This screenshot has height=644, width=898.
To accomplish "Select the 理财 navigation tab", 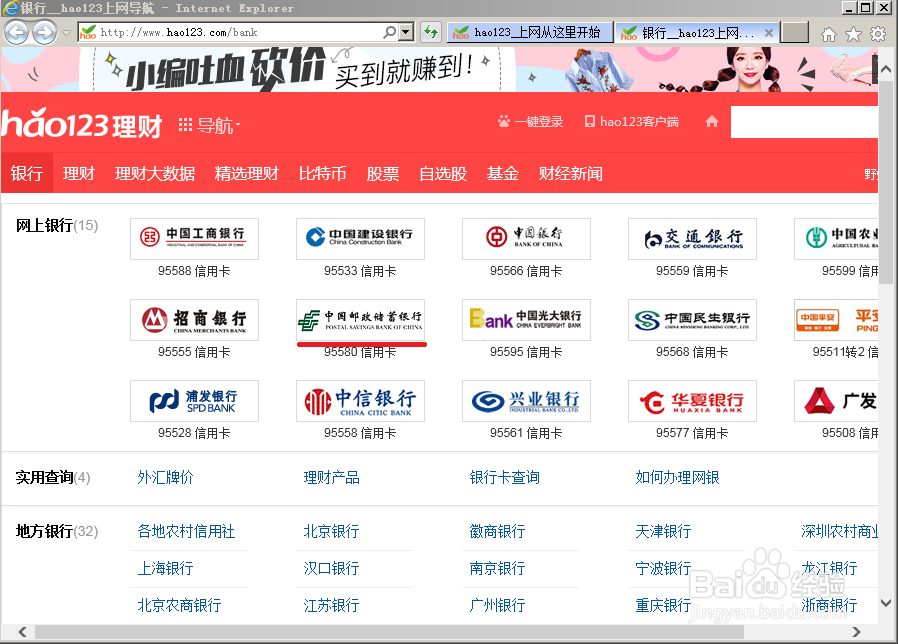I will pos(78,173).
